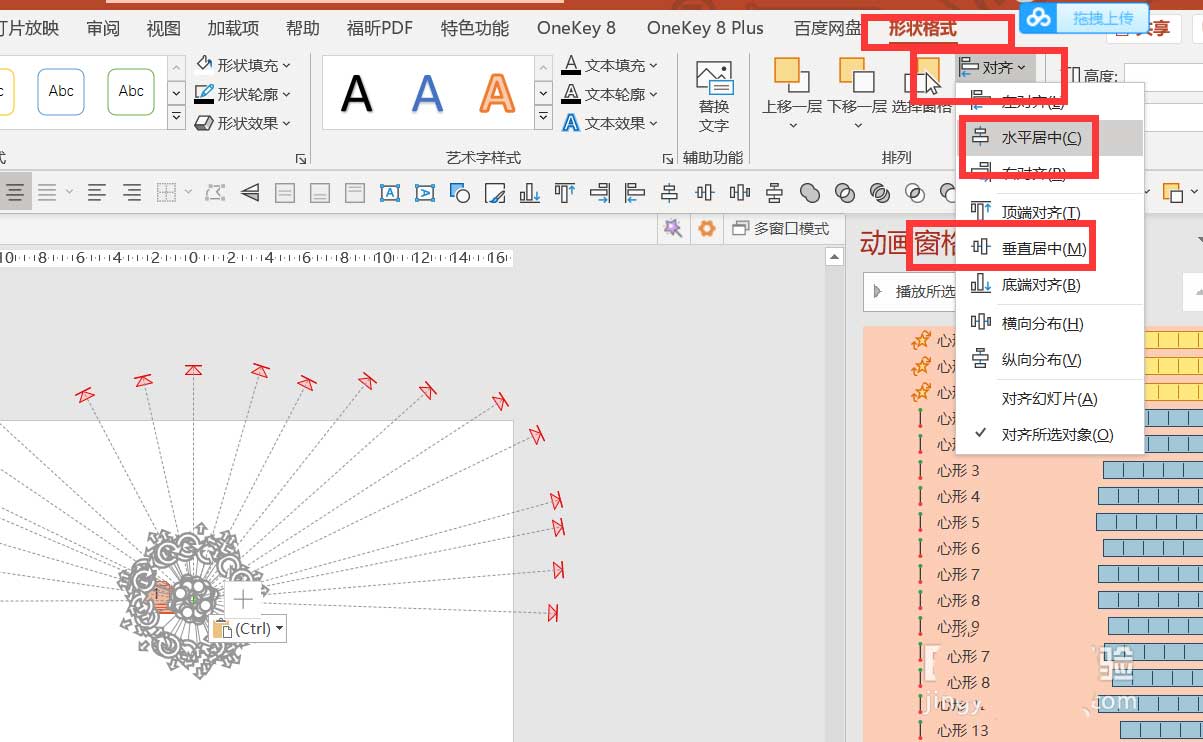Screen dimensions: 1203x742
Task: Open the 形状效果 dropdown
Action: (x=243, y=123)
